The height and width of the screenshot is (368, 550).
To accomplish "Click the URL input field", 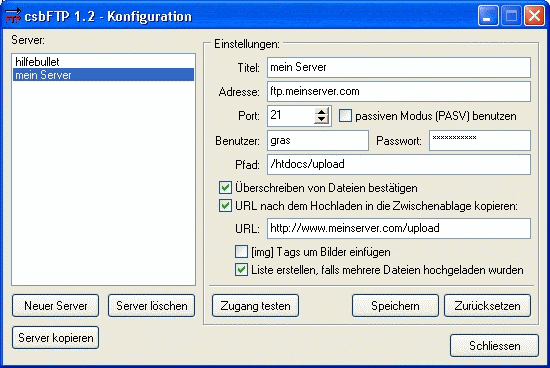I will point(399,228).
